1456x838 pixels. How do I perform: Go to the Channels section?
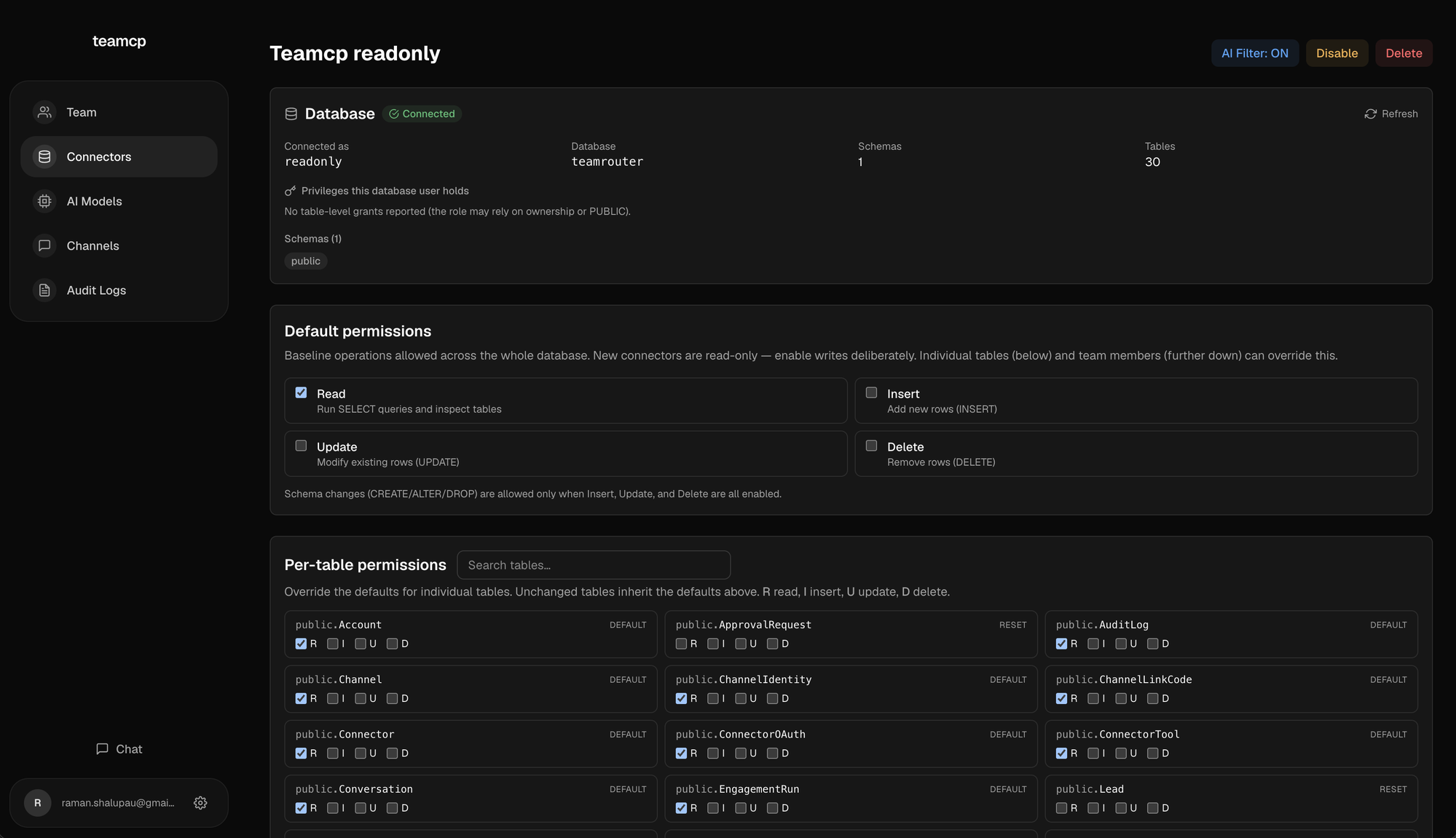[x=119, y=245]
